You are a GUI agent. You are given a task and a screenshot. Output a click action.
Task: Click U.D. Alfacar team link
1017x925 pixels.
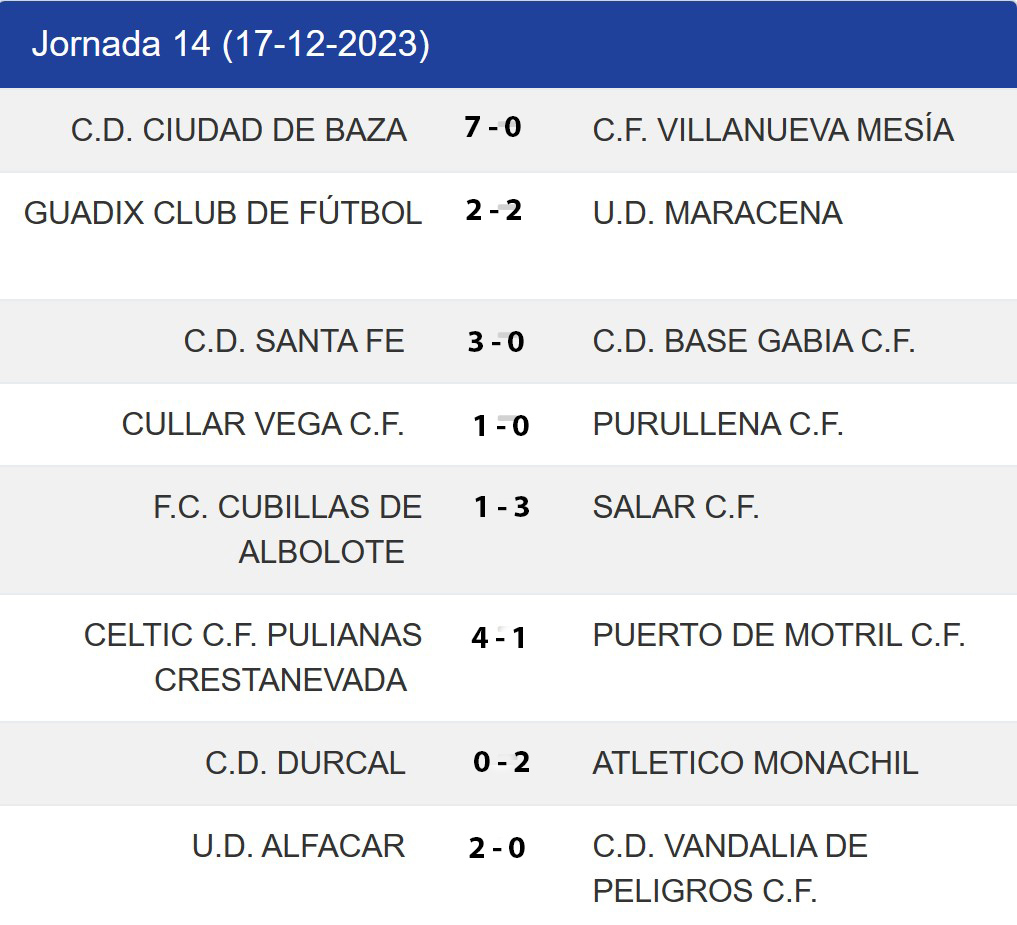point(298,846)
